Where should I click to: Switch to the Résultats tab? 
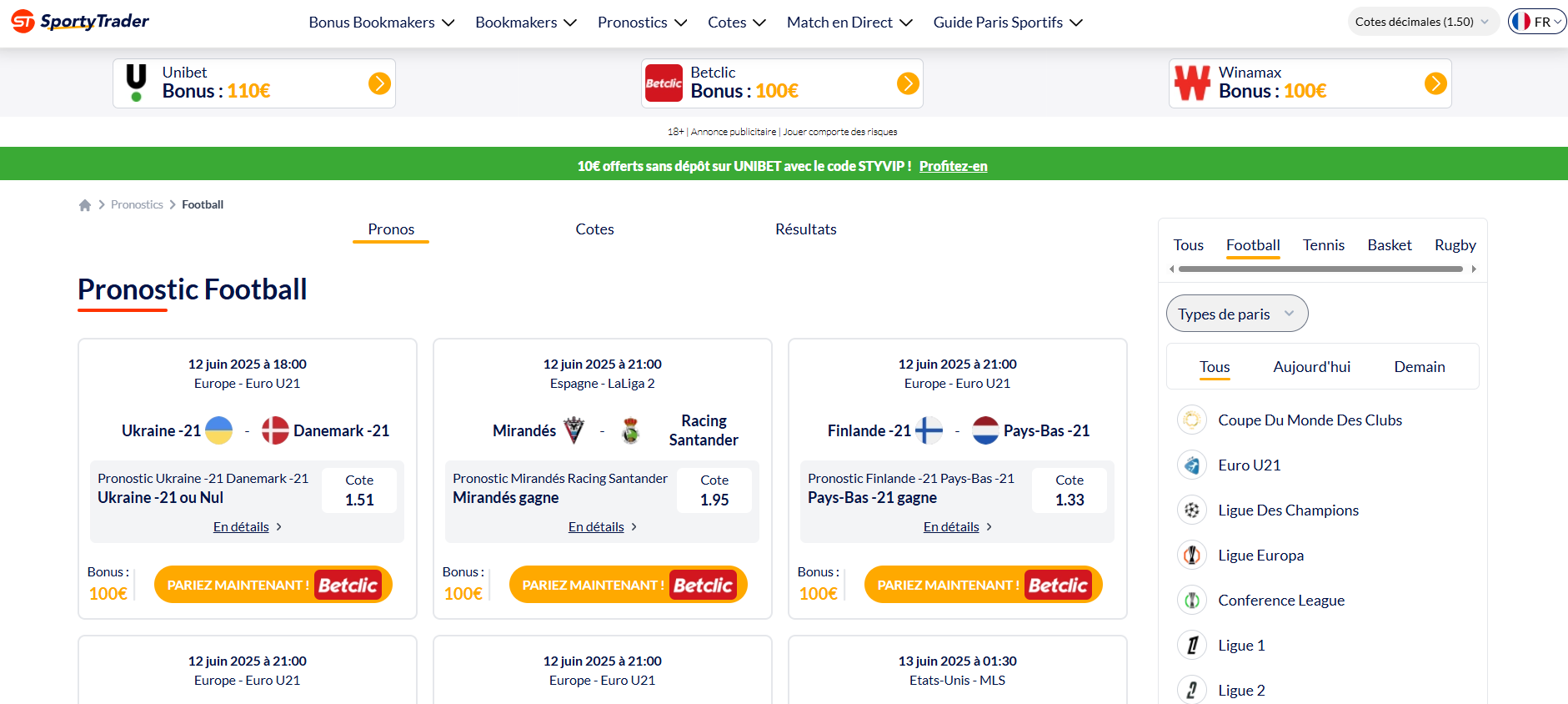pos(805,229)
